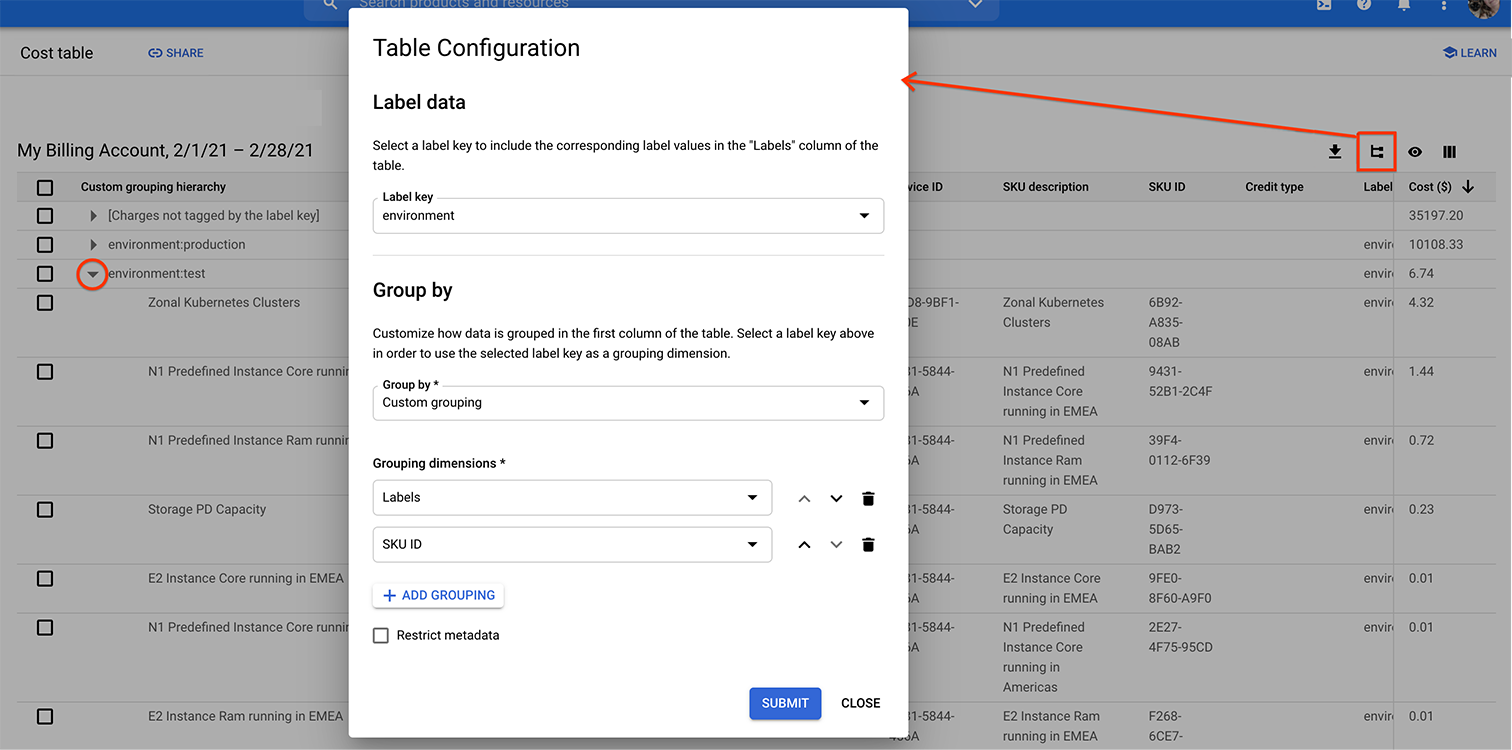This screenshot has width=1512, height=750.
Task: Delete the SKU ID grouping dimension
Action: pyautogui.click(x=868, y=545)
